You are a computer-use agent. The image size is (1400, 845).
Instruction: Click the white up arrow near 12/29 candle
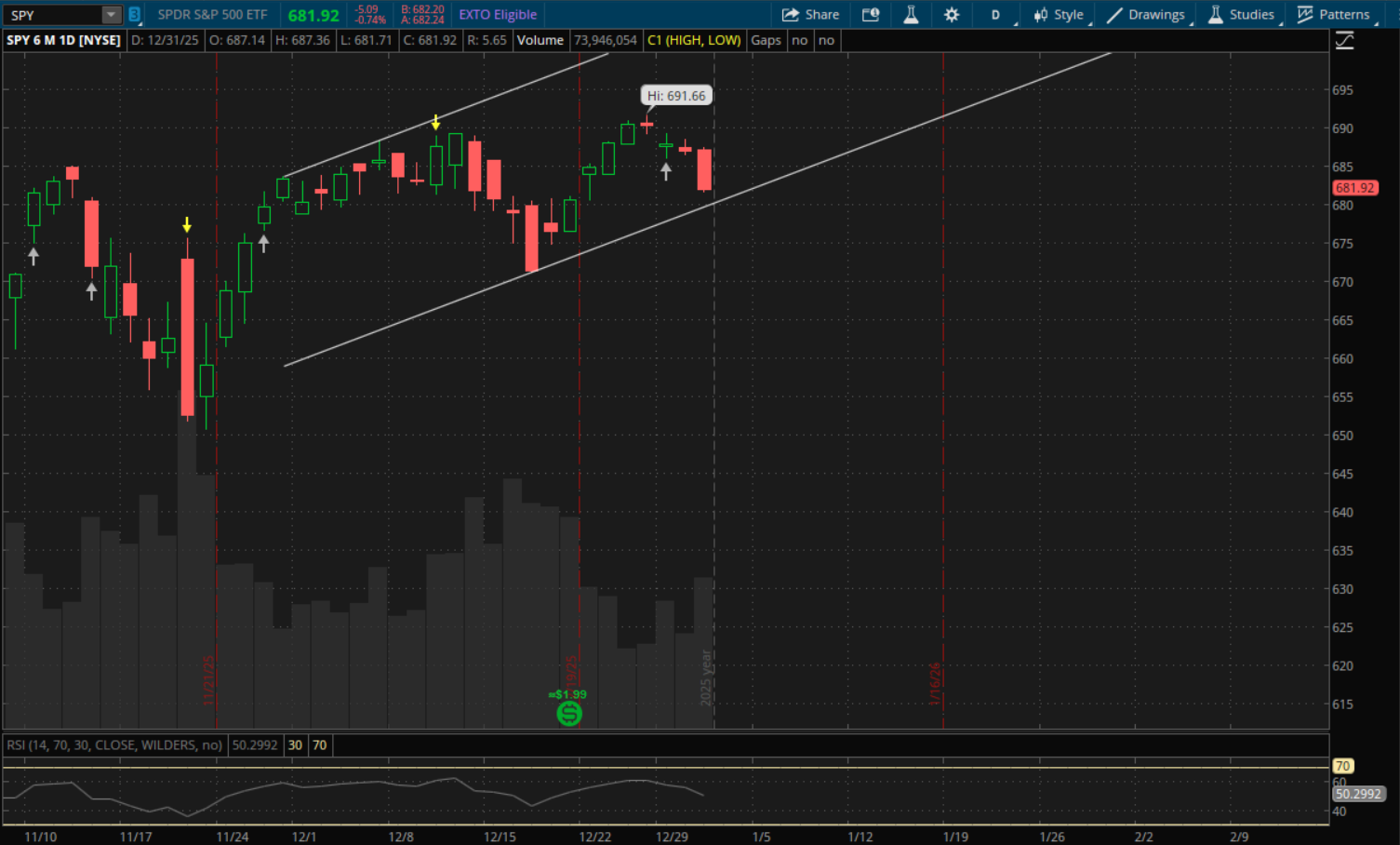pos(665,171)
